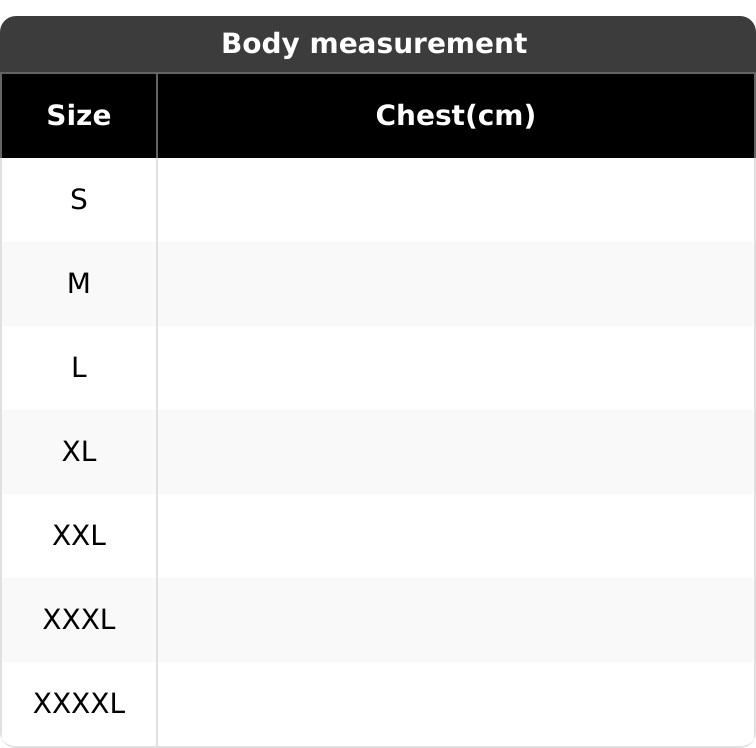Select the XXXXL size label
Screen dimensions: 756x748
tap(79, 704)
